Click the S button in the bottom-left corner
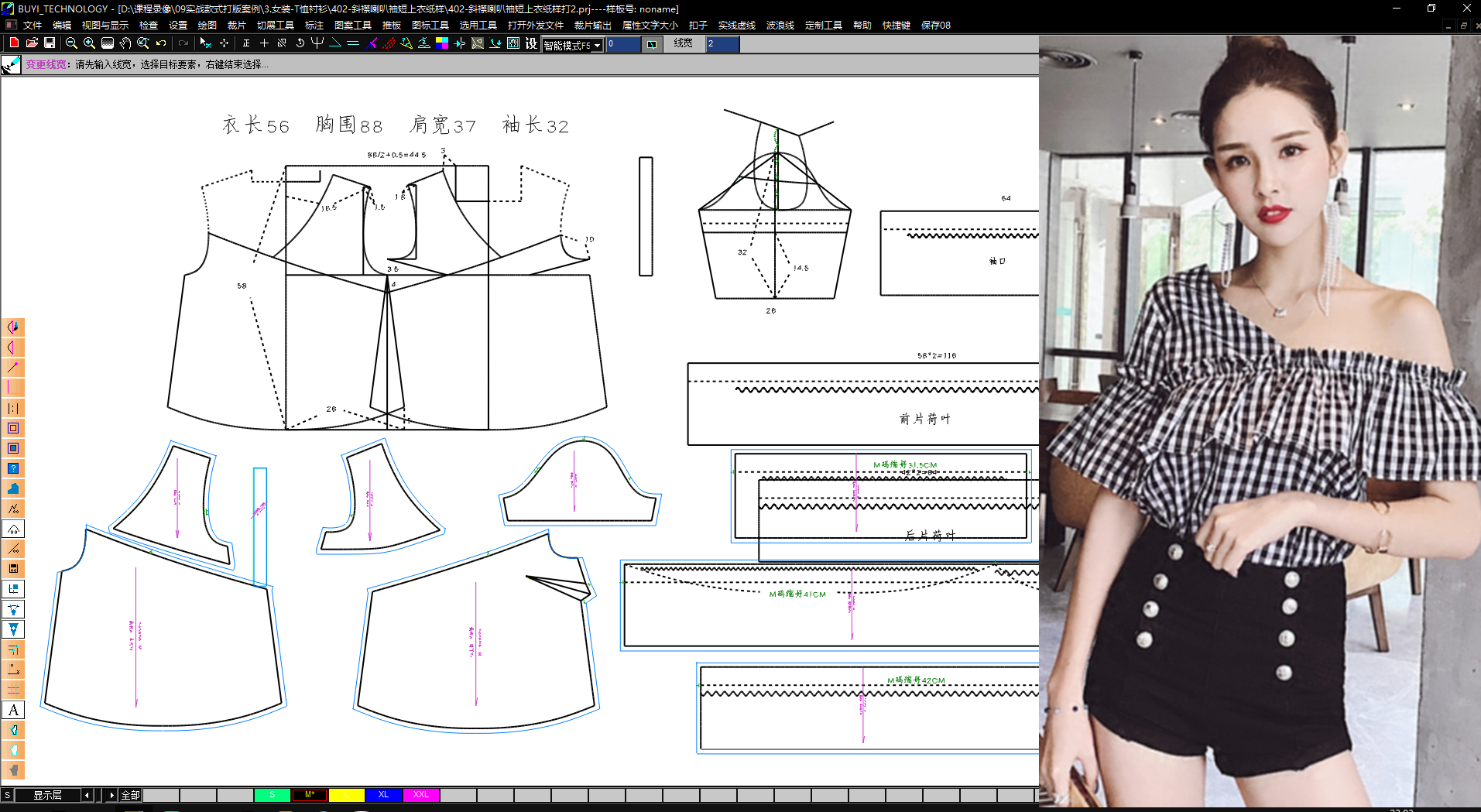 coord(7,795)
